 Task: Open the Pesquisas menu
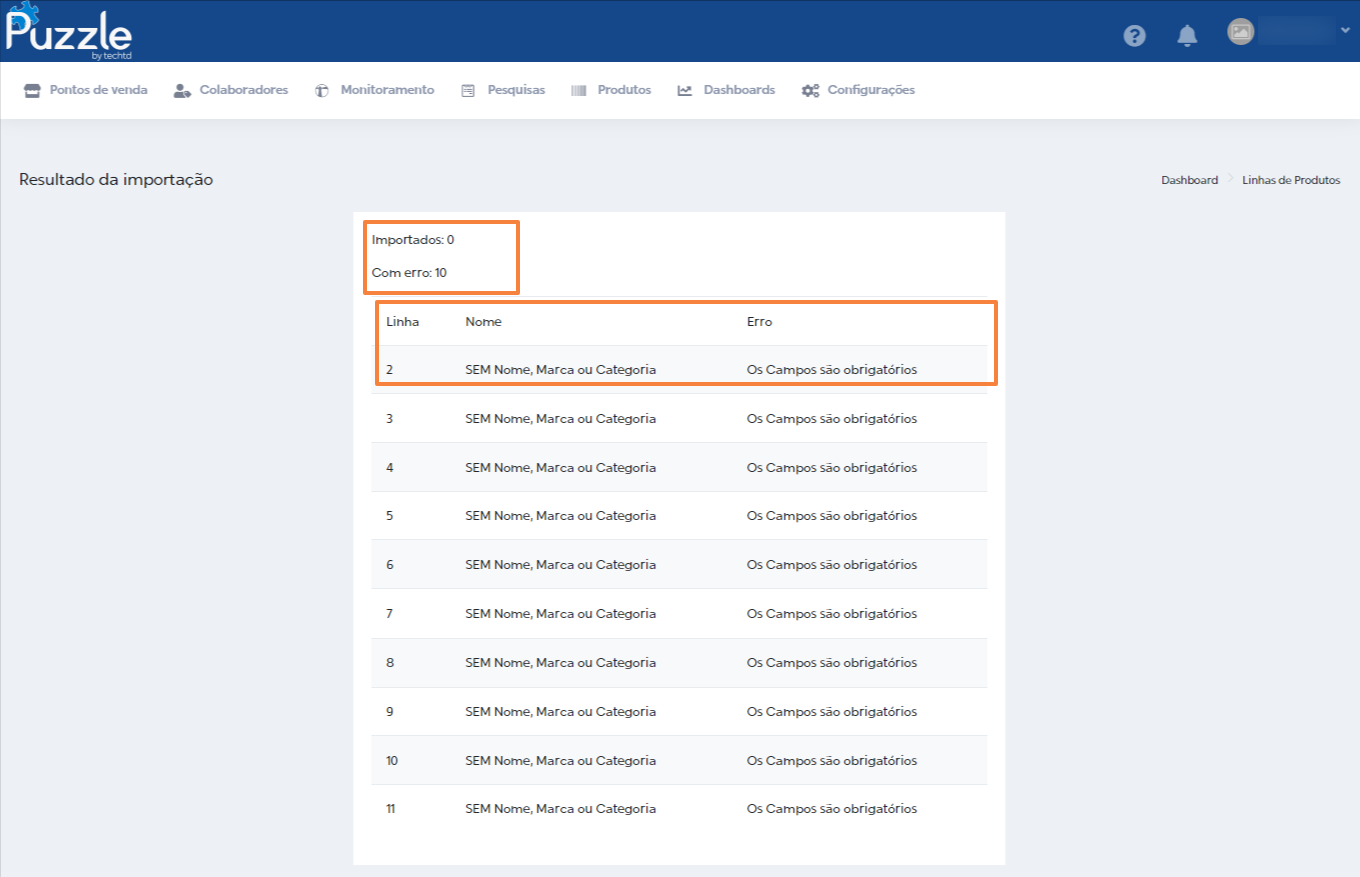[x=516, y=90]
